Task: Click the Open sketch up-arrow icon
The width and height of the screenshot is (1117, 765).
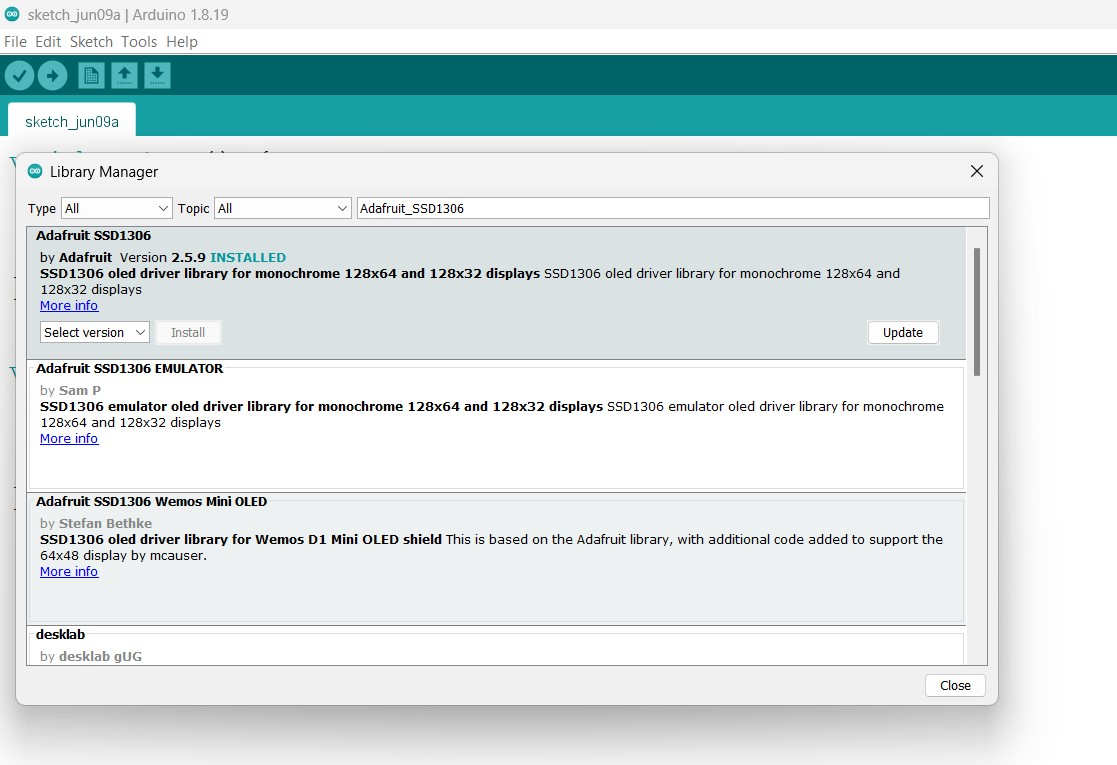Action: click(x=124, y=75)
